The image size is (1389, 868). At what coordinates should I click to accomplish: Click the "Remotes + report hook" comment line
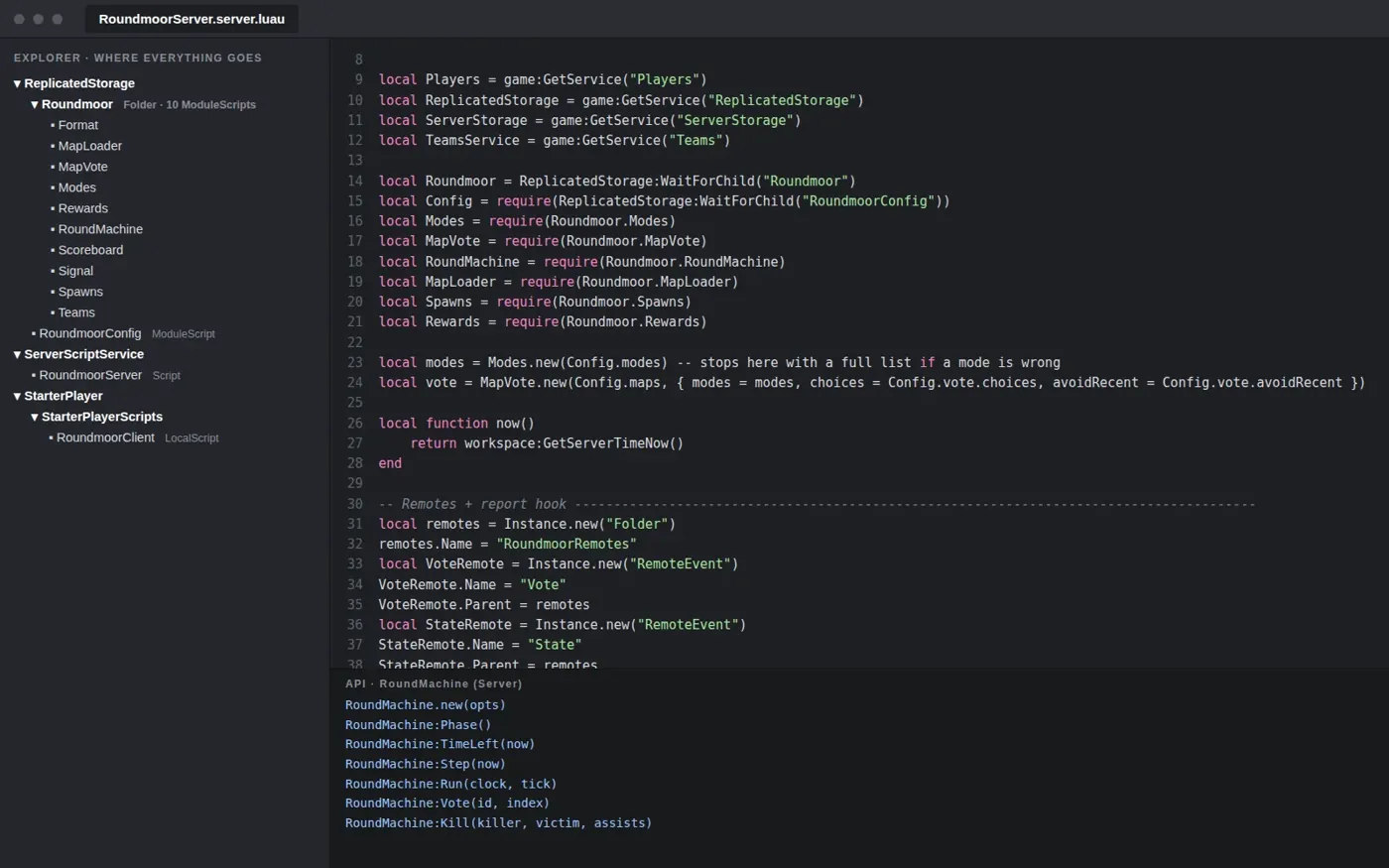[817, 504]
